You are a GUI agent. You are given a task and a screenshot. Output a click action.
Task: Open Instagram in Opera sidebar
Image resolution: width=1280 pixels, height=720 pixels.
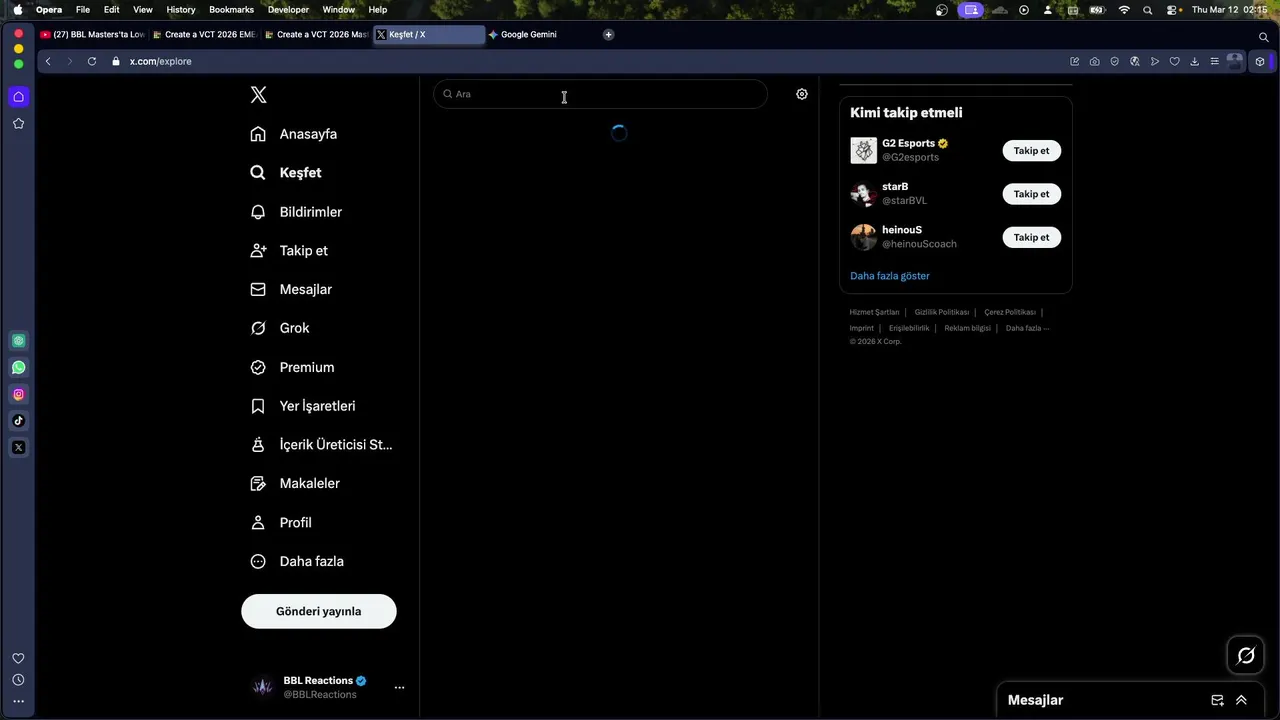tap(18, 394)
